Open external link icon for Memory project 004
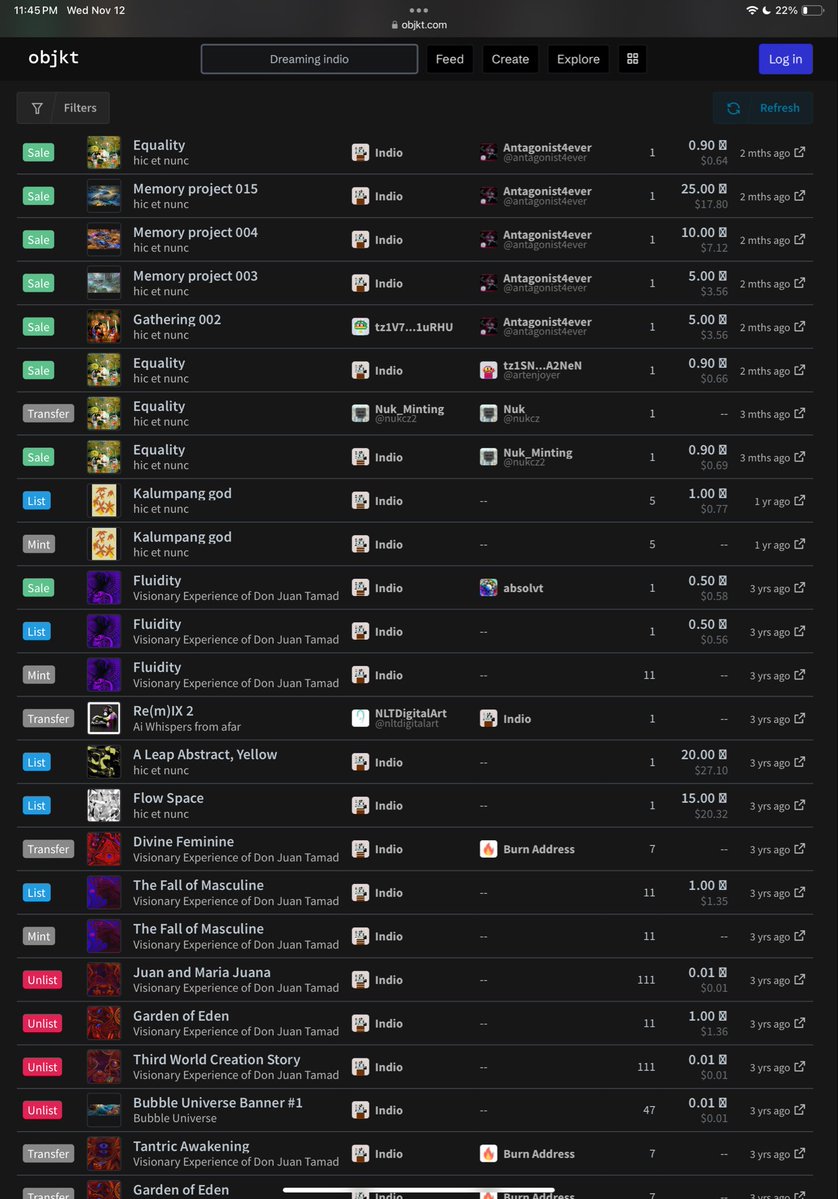The image size is (838, 1199). click(799, 239)
